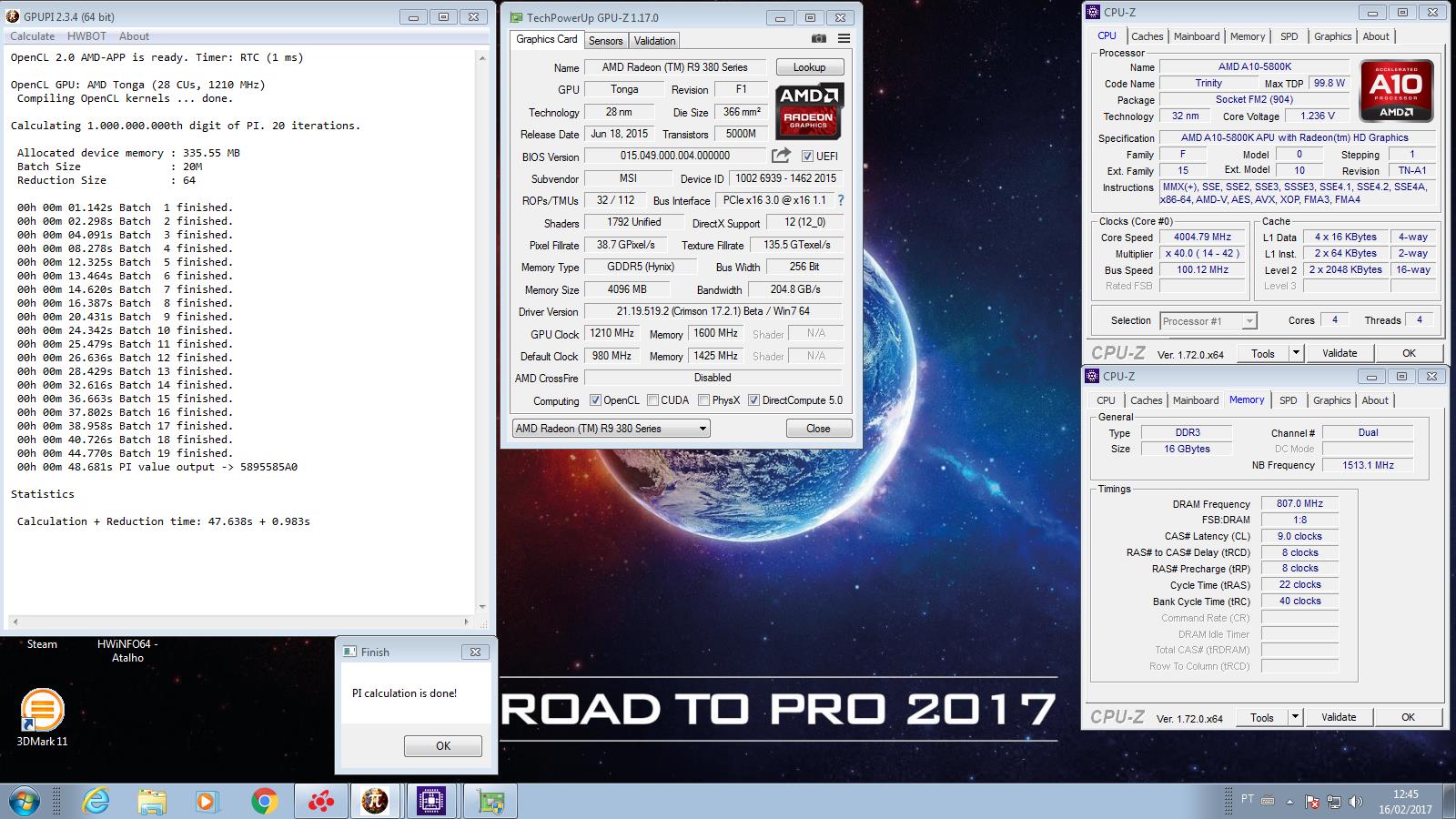1456x819 pixels.
Task: Click the AMD A10 processor logo in CPU-Z
Action: (1397, 91)
